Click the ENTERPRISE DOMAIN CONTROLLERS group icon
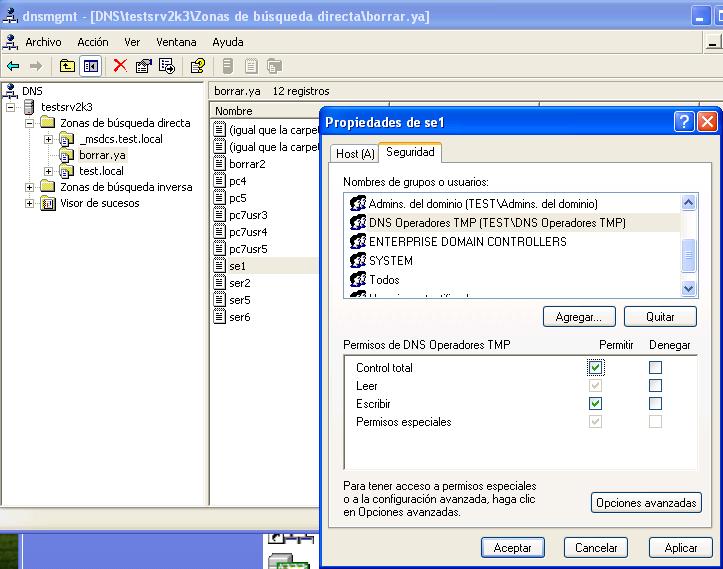Screen dimensions: 723x569 click(358, 241)
